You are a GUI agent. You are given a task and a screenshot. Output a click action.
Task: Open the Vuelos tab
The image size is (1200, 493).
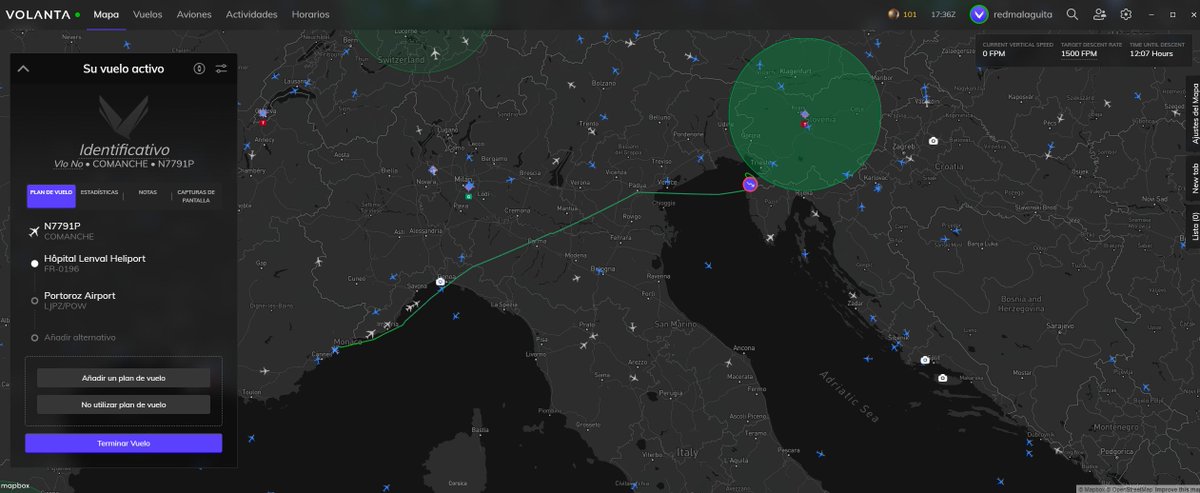[x=148, y=15]
